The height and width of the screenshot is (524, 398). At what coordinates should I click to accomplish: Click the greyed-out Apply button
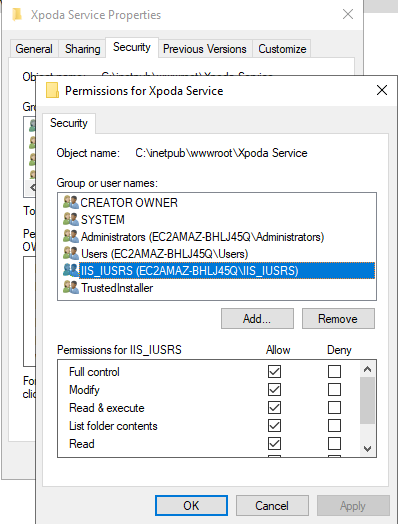click(353, 505)
